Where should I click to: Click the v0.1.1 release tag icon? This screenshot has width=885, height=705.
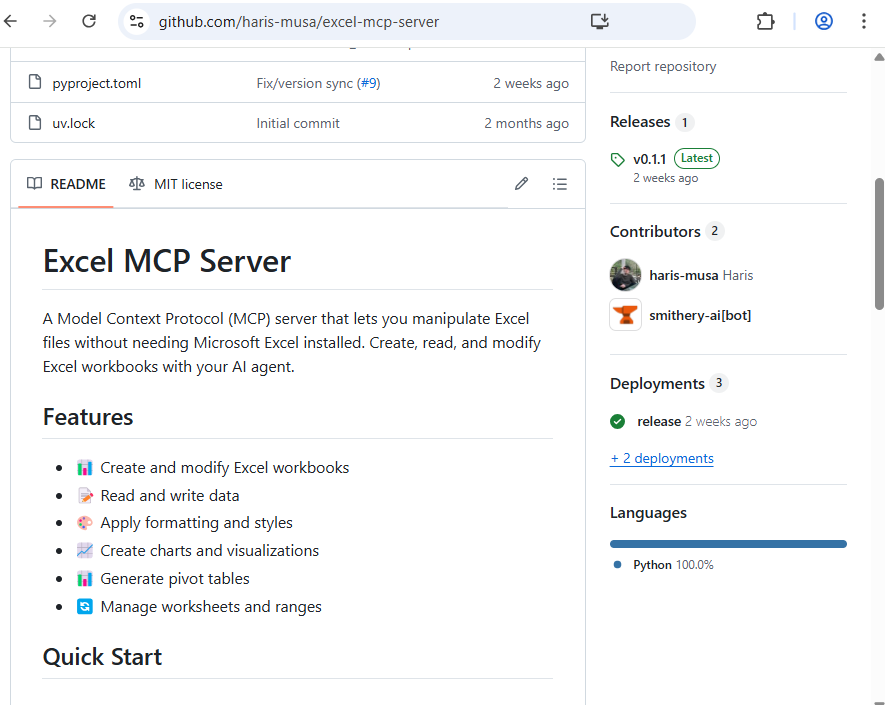pyautogui.click(x=617, y=160)
